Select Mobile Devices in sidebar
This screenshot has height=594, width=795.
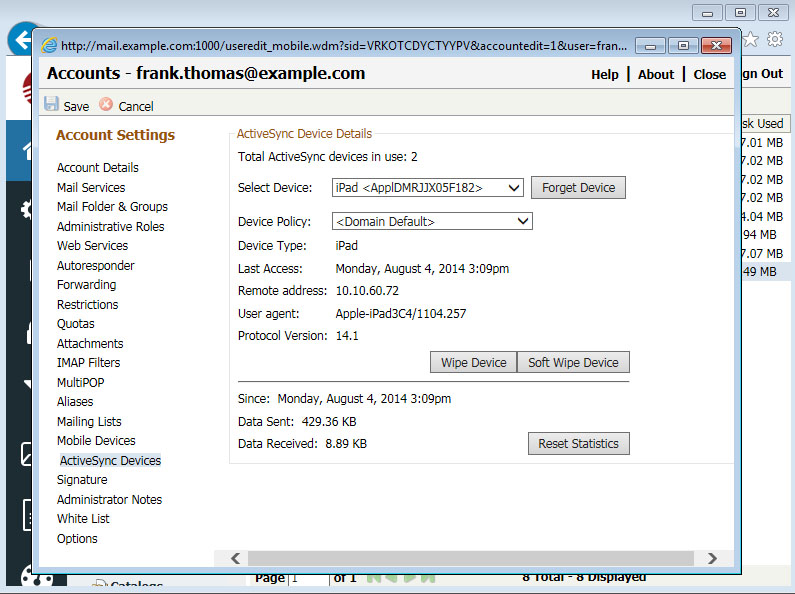click(96, 441)
